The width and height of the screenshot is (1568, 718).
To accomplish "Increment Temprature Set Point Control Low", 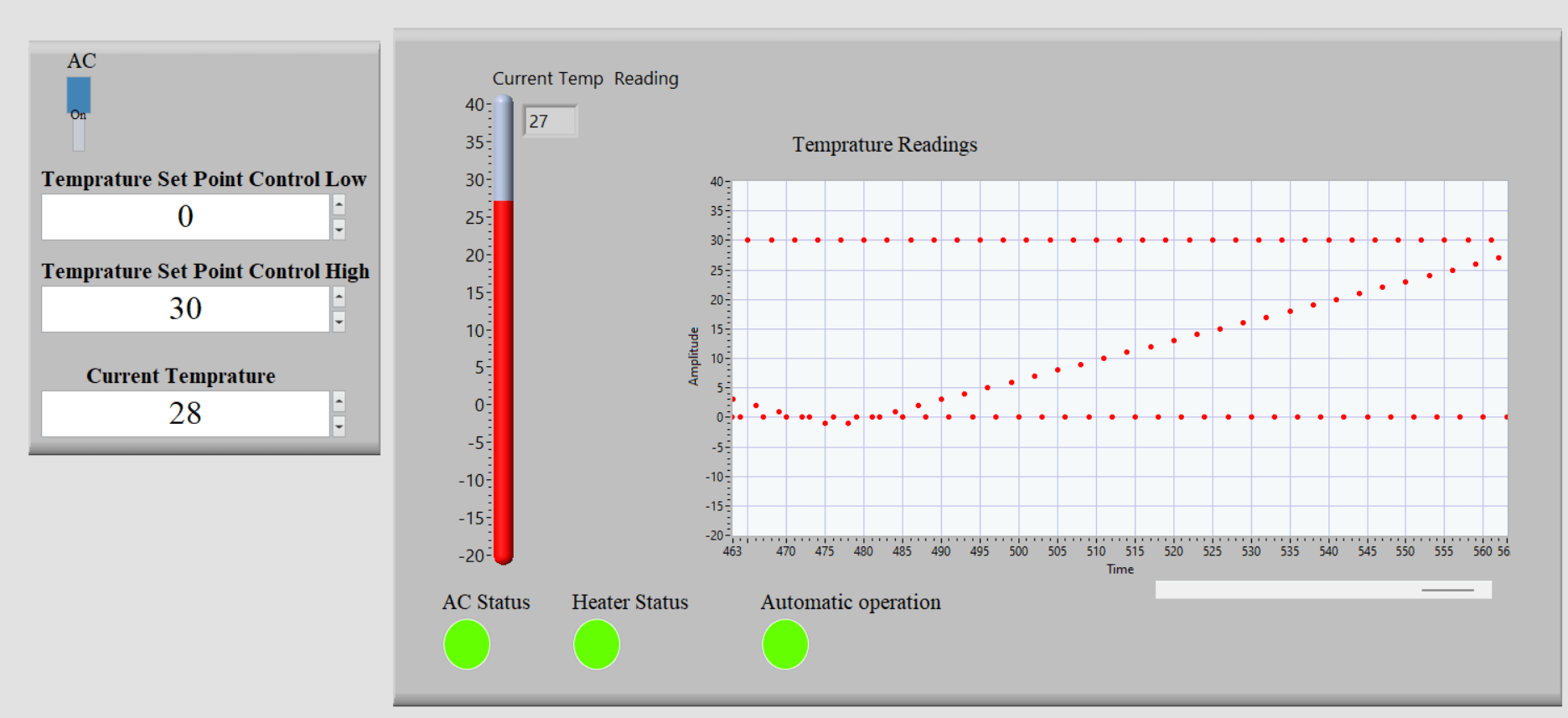I will 339,205.
